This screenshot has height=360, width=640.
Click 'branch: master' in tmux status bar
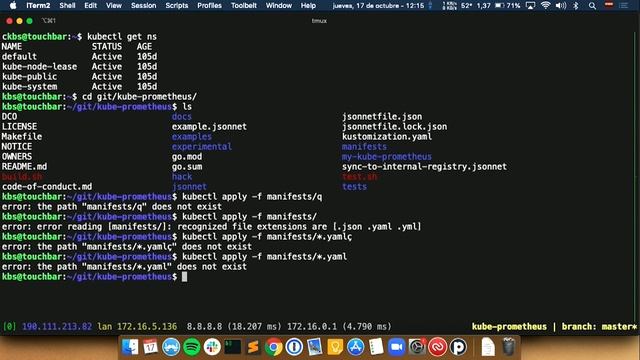(599, 327)
